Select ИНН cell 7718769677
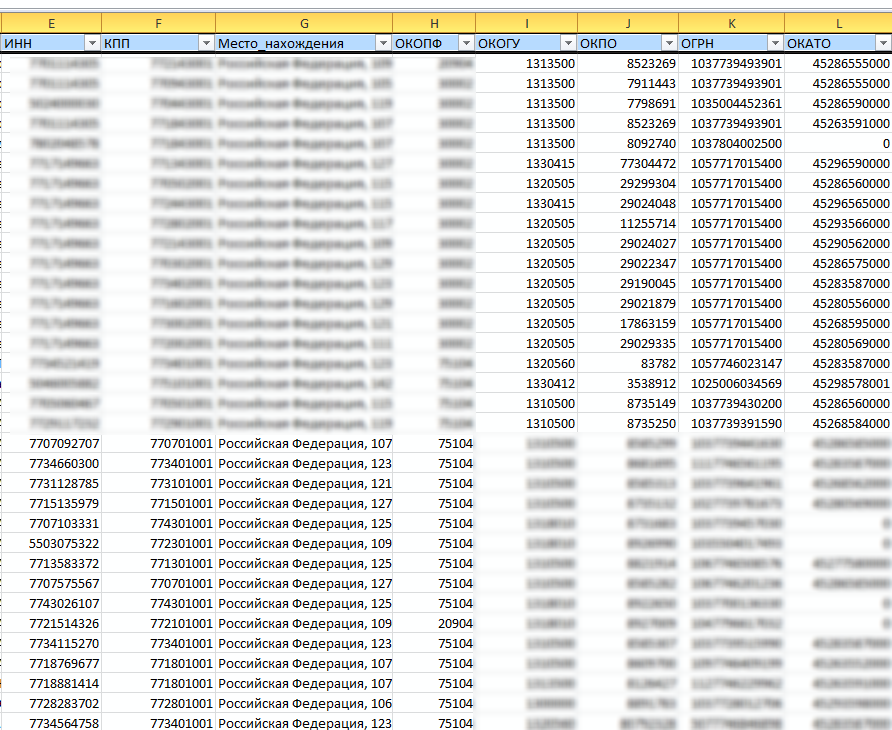 coord(51,664)
